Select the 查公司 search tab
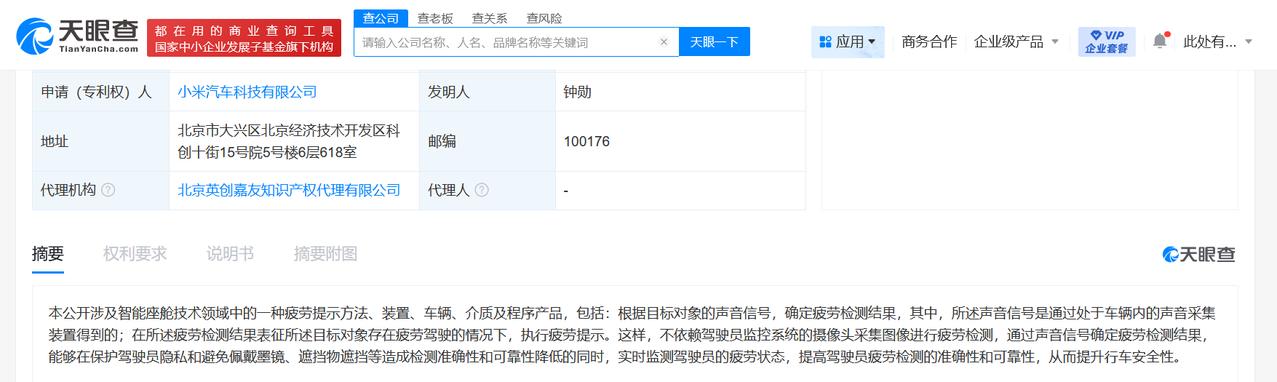This screenshot has width=1277, height=382. point(380,18)
